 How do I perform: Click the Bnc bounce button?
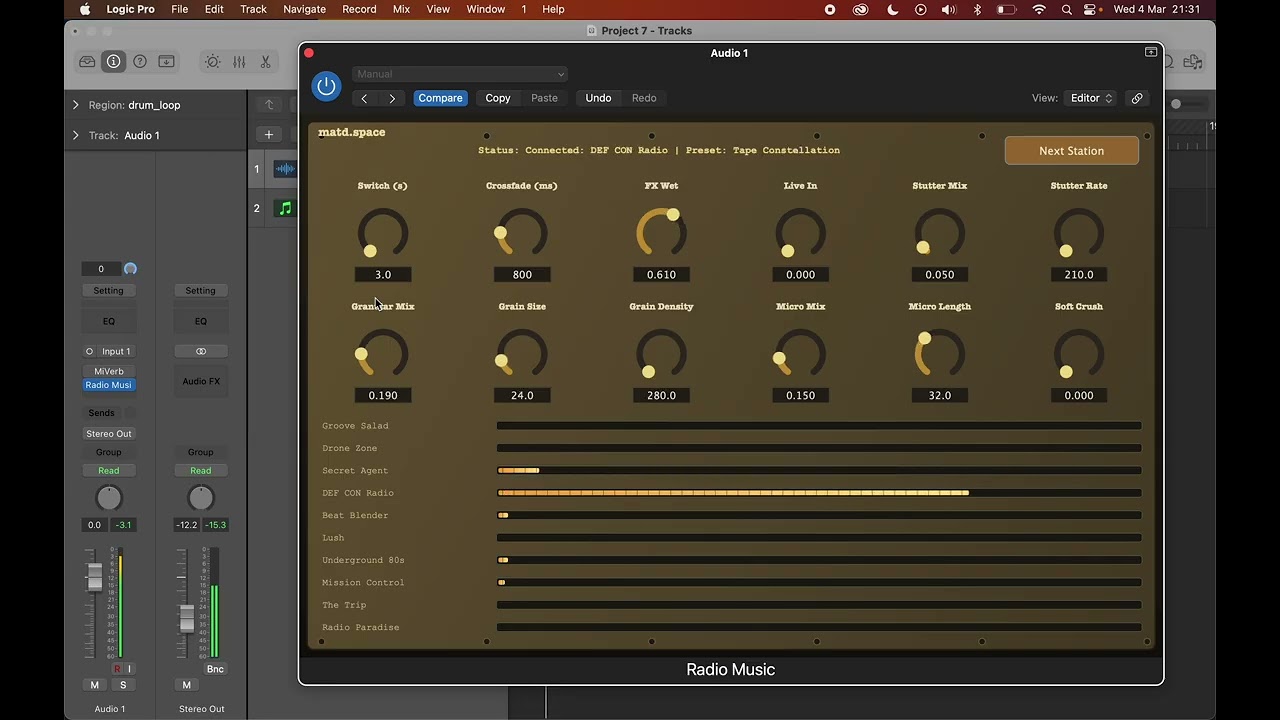point(215,669)
